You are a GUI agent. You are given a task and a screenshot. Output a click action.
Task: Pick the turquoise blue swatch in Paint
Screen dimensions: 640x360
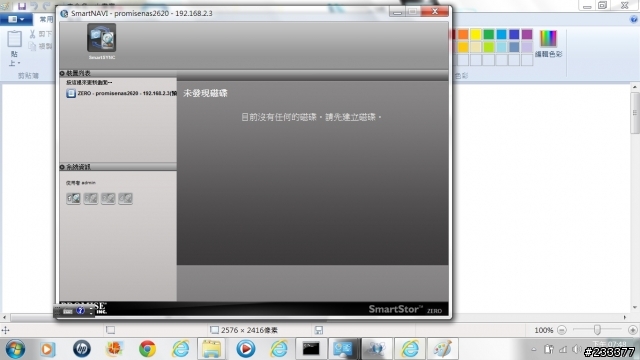pyautogui.click(x=501, y=34)
